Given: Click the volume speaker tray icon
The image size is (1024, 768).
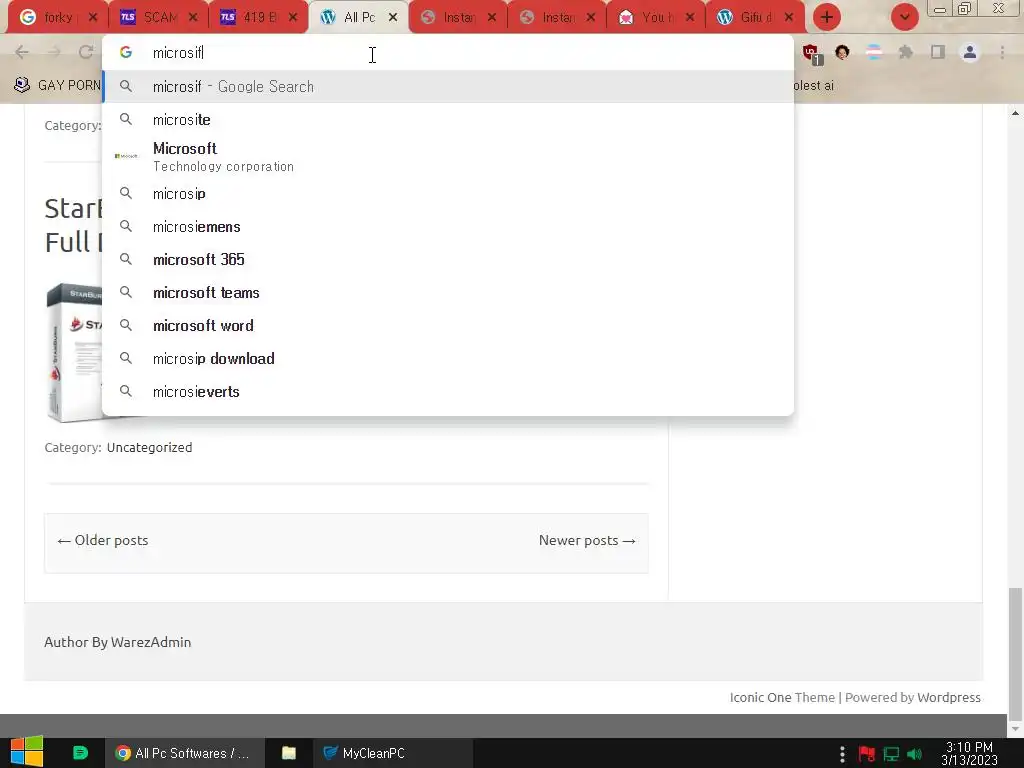Looking at the screenshot, I should [915, 754].
